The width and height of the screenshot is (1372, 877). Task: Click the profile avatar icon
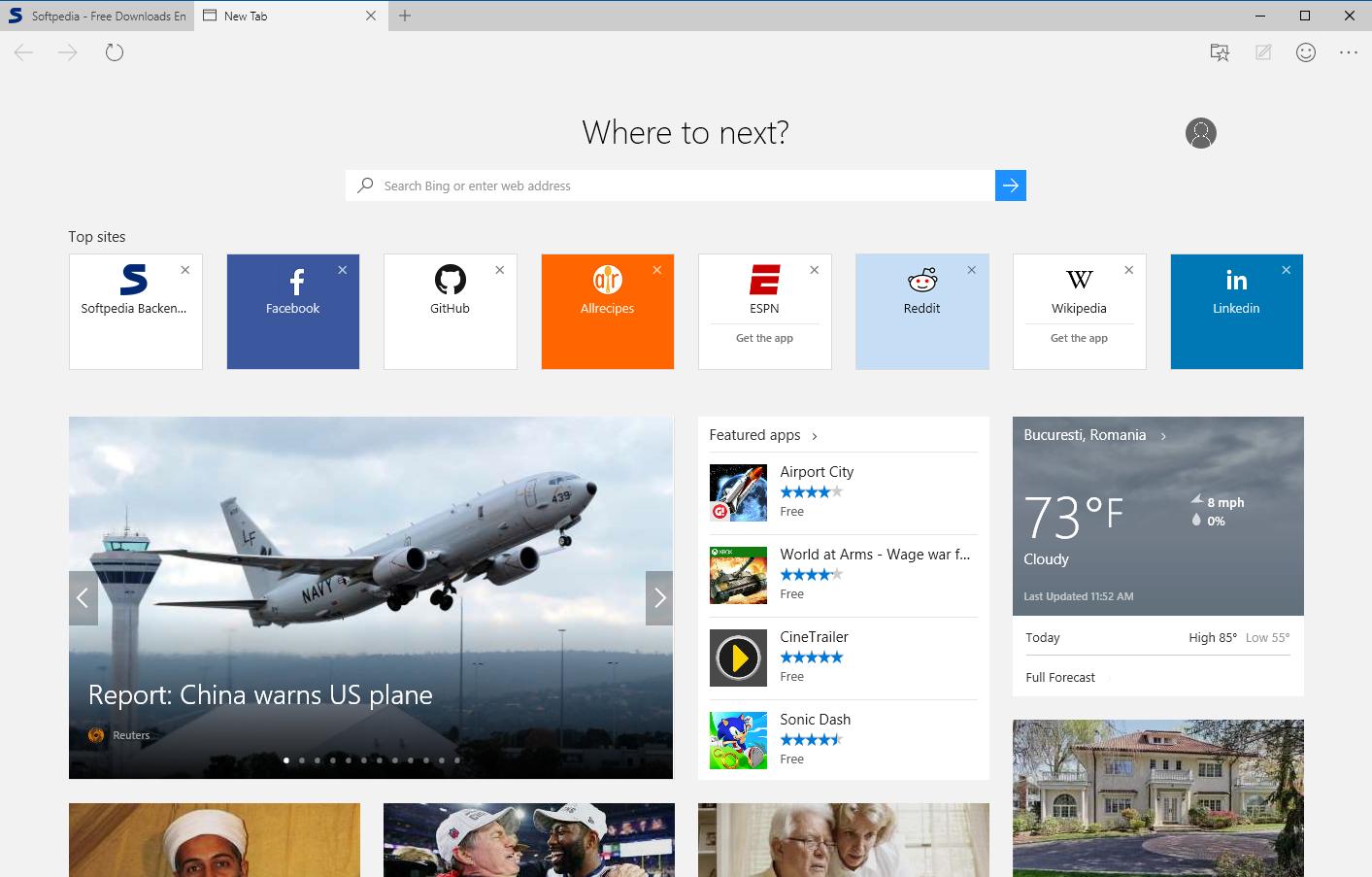click(x=1200, y=132)
